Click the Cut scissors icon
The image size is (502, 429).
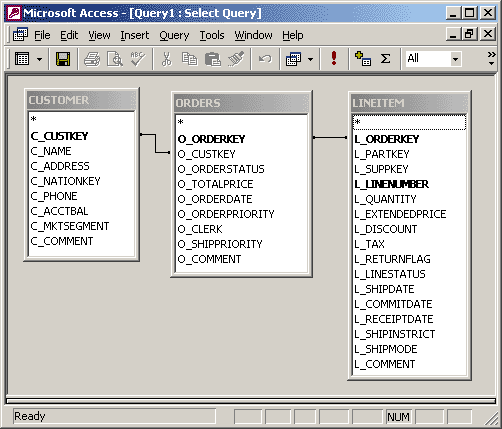coord(166,59)
